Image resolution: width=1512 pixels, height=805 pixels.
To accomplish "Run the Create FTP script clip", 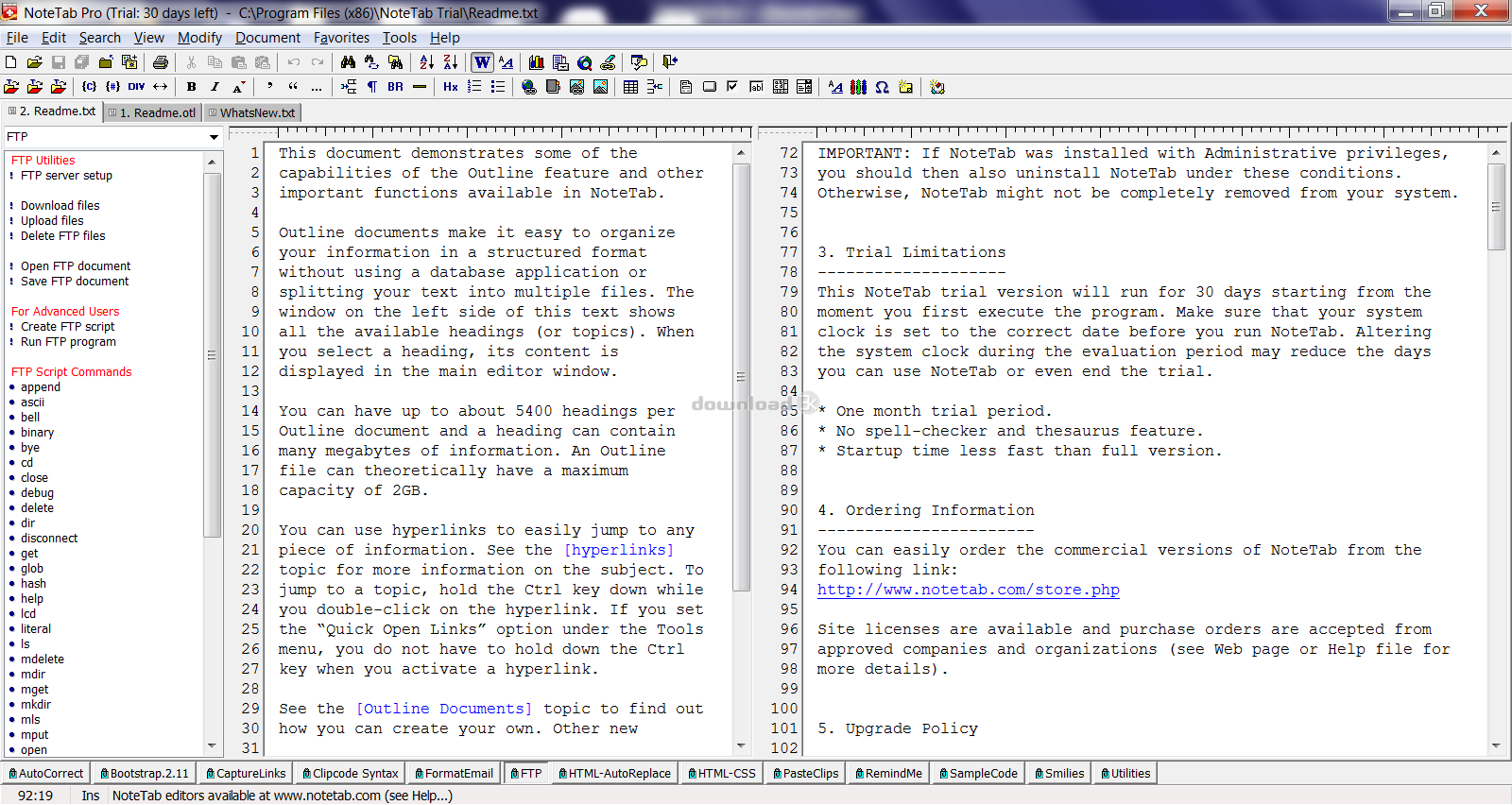I will 67,327.
